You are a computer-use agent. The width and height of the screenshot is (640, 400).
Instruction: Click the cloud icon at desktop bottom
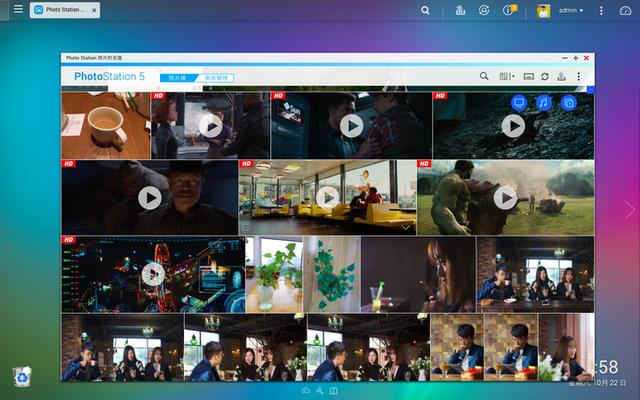[306, 391]
